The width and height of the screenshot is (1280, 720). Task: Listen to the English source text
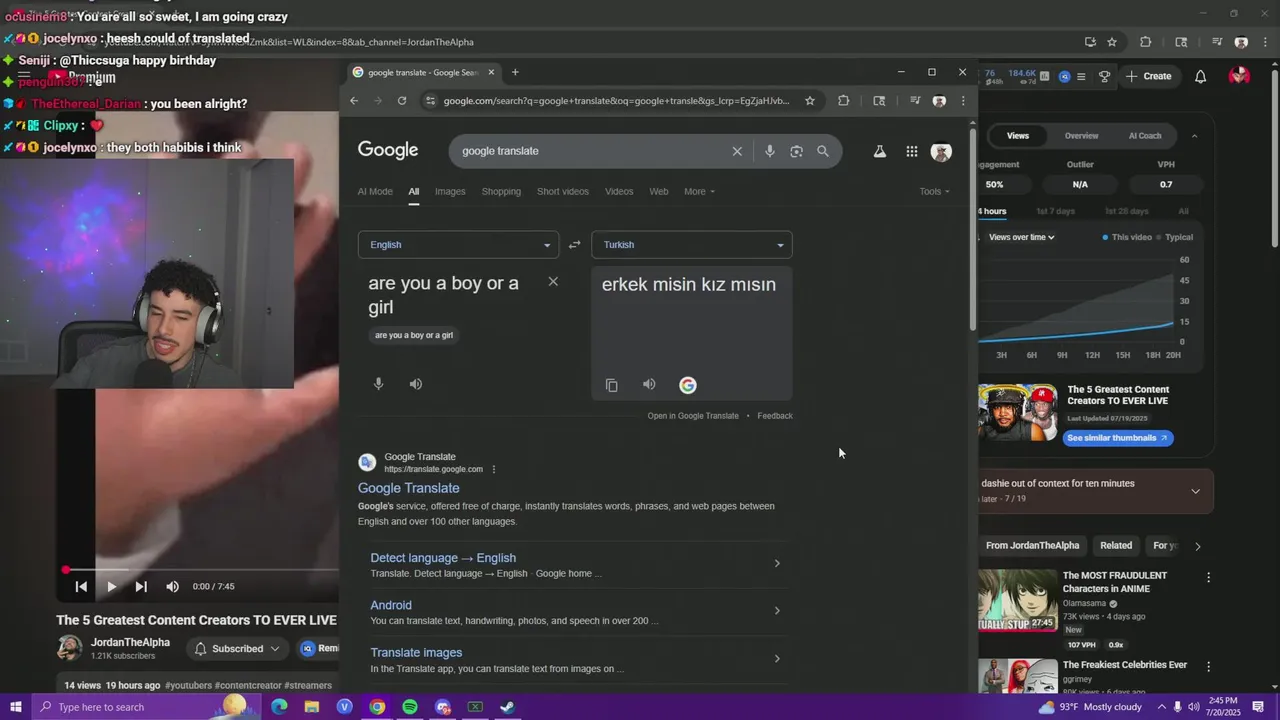coord(416,384)
